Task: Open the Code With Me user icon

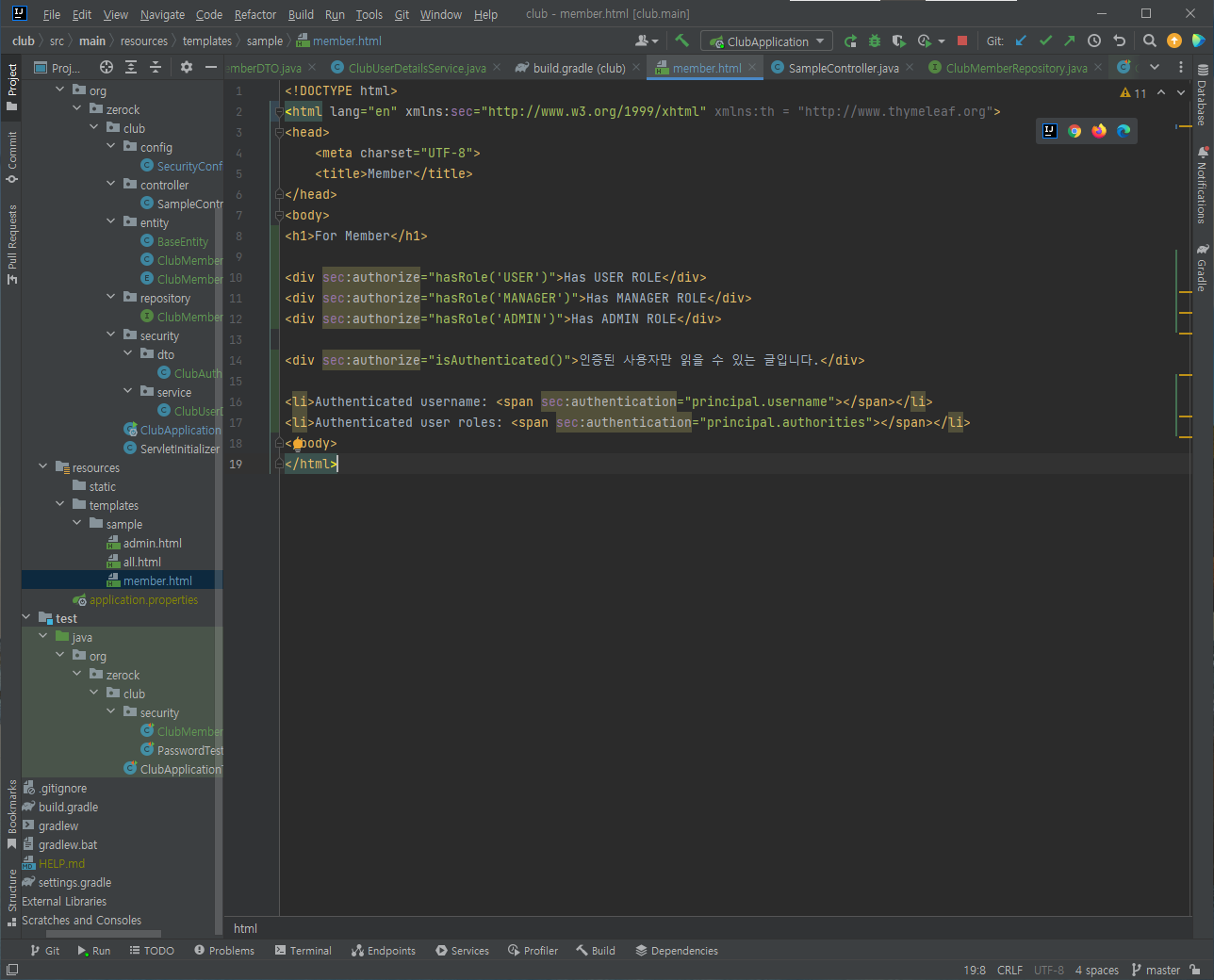Action: tap(647, 41)
